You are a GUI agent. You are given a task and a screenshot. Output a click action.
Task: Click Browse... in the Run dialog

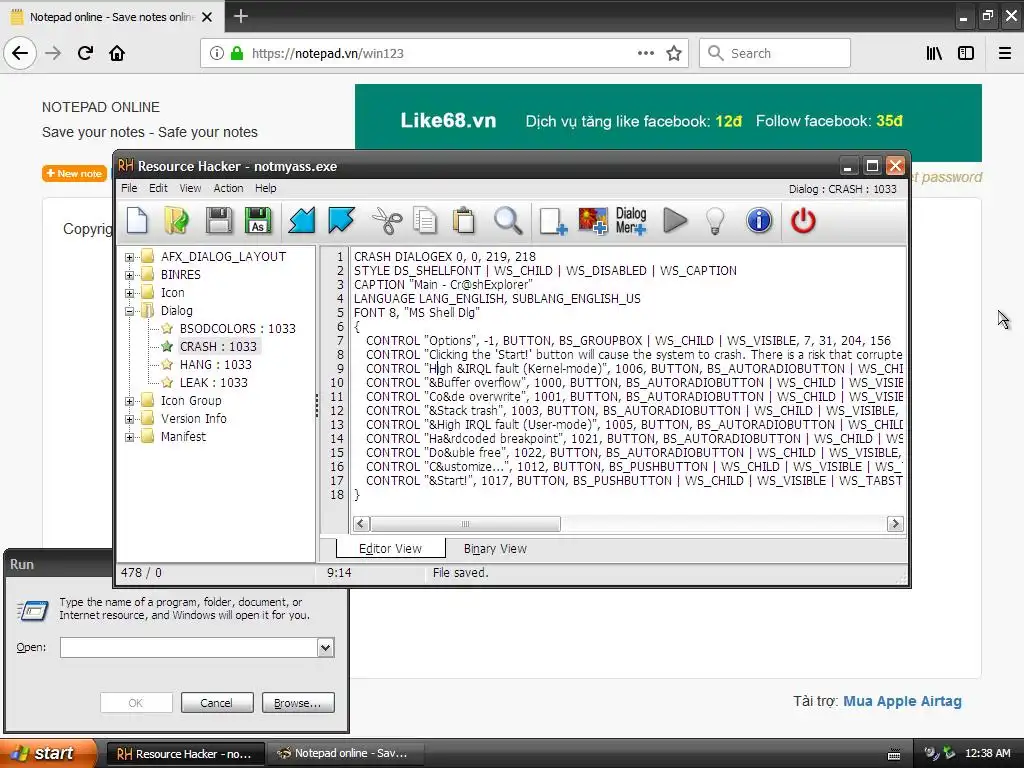click(x=298, y=703)
